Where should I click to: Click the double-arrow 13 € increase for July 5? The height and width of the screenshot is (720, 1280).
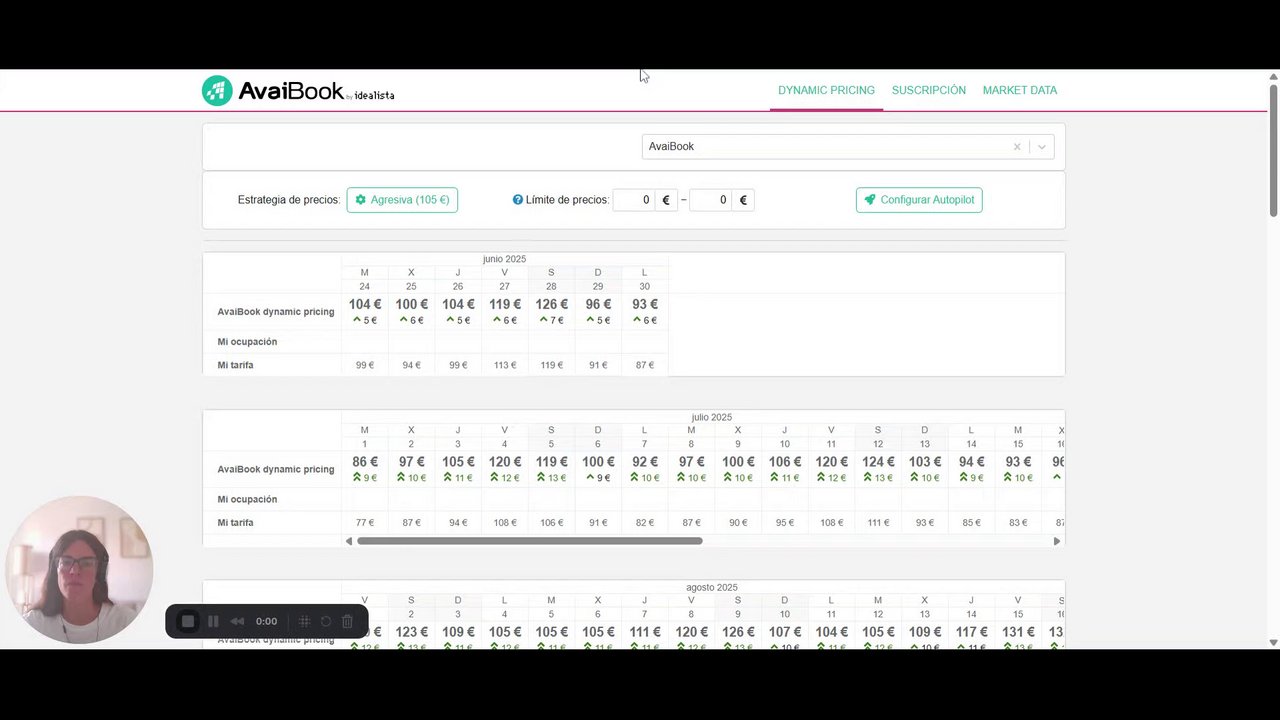(551, 478)
